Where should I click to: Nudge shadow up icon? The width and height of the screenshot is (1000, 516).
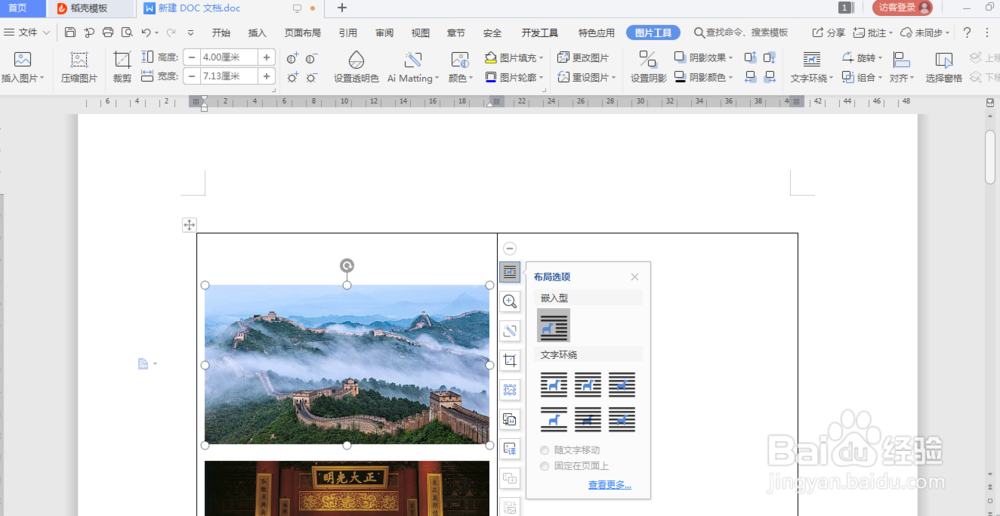751,57
